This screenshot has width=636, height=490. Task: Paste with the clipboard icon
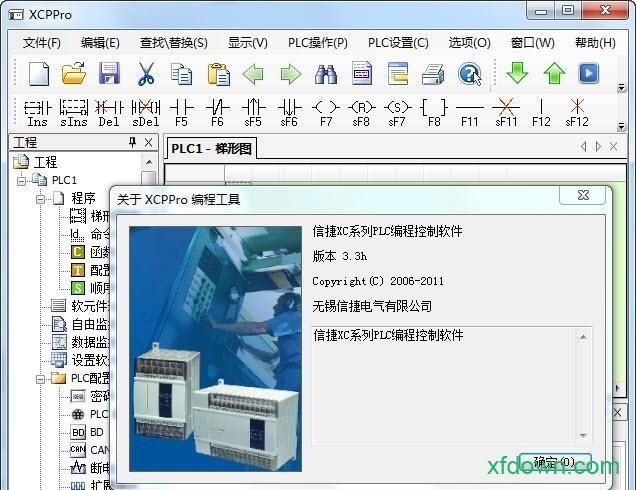coord(218,74)
